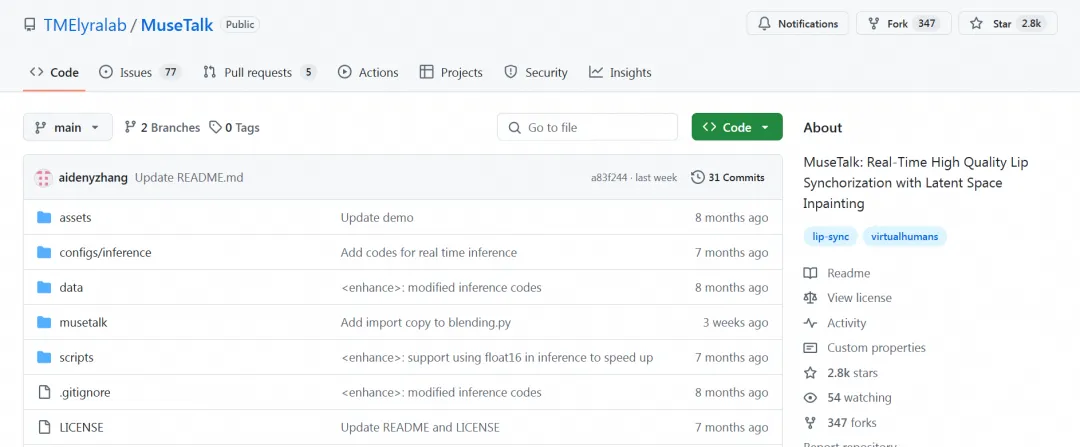Open the 31 Commits history link
The image size is (1080, 447).
(x=728, y=177)
